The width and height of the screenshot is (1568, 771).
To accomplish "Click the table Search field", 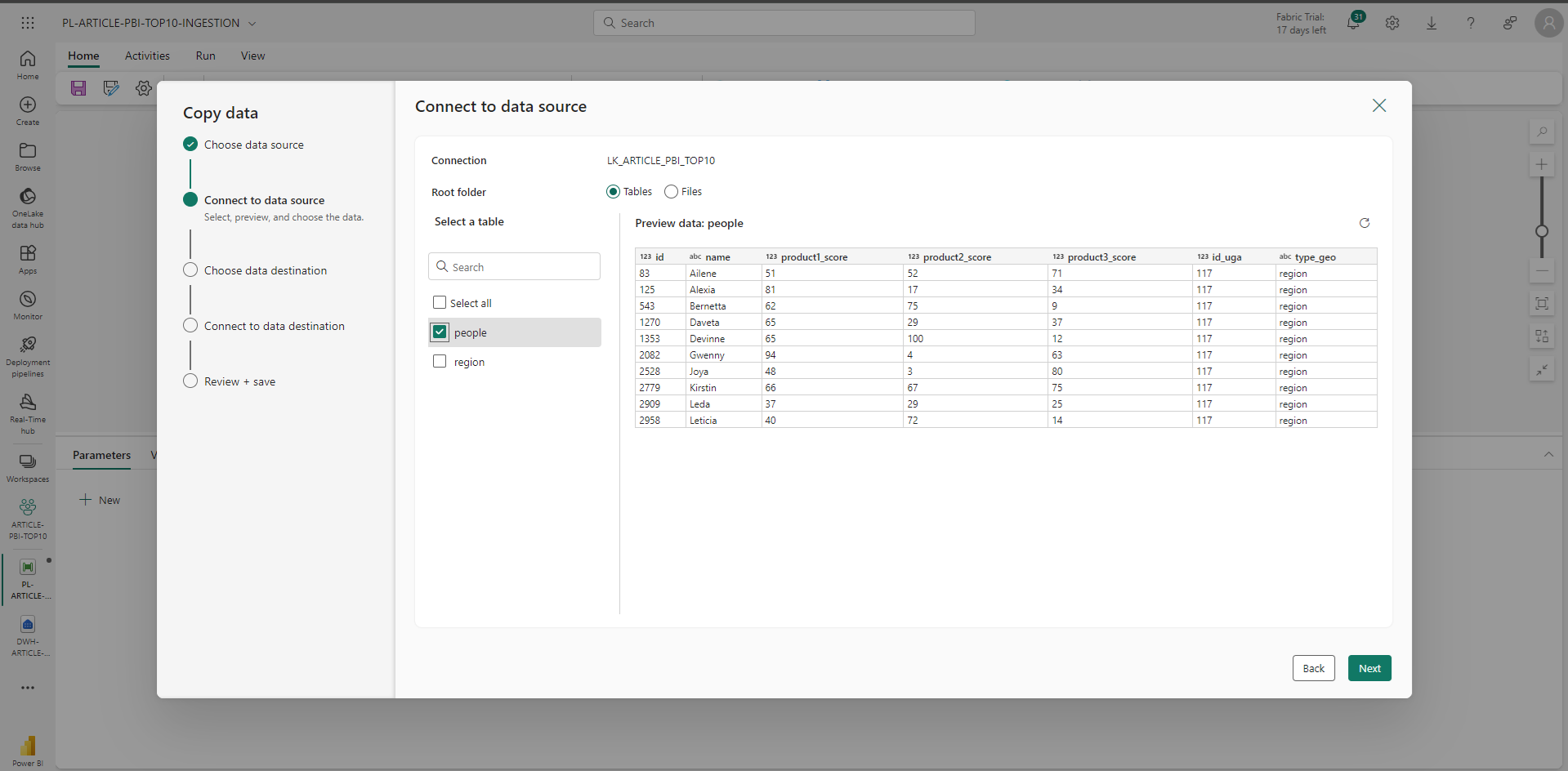I will tap(514, 266).
